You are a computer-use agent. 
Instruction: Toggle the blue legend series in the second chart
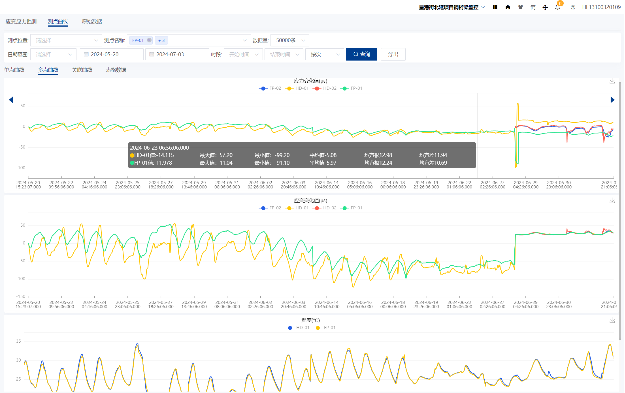[x=271, y=208]
